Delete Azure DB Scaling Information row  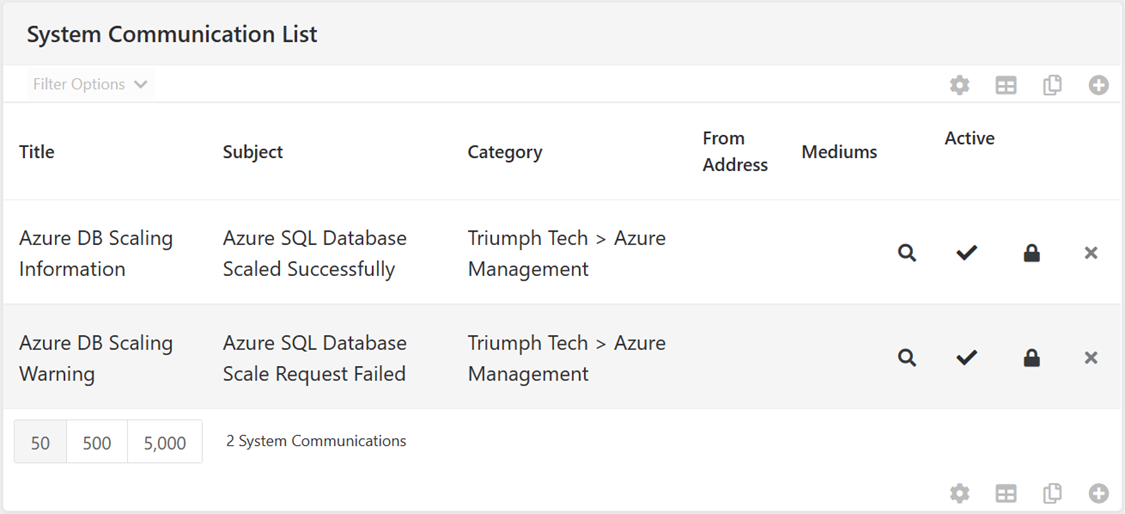1091,253
